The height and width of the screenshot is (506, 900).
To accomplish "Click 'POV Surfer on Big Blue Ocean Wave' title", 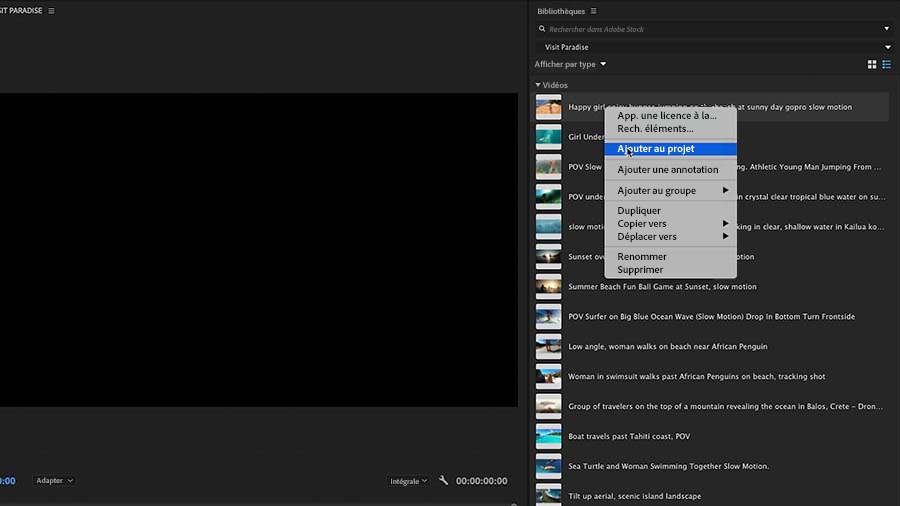I will 711,317.
